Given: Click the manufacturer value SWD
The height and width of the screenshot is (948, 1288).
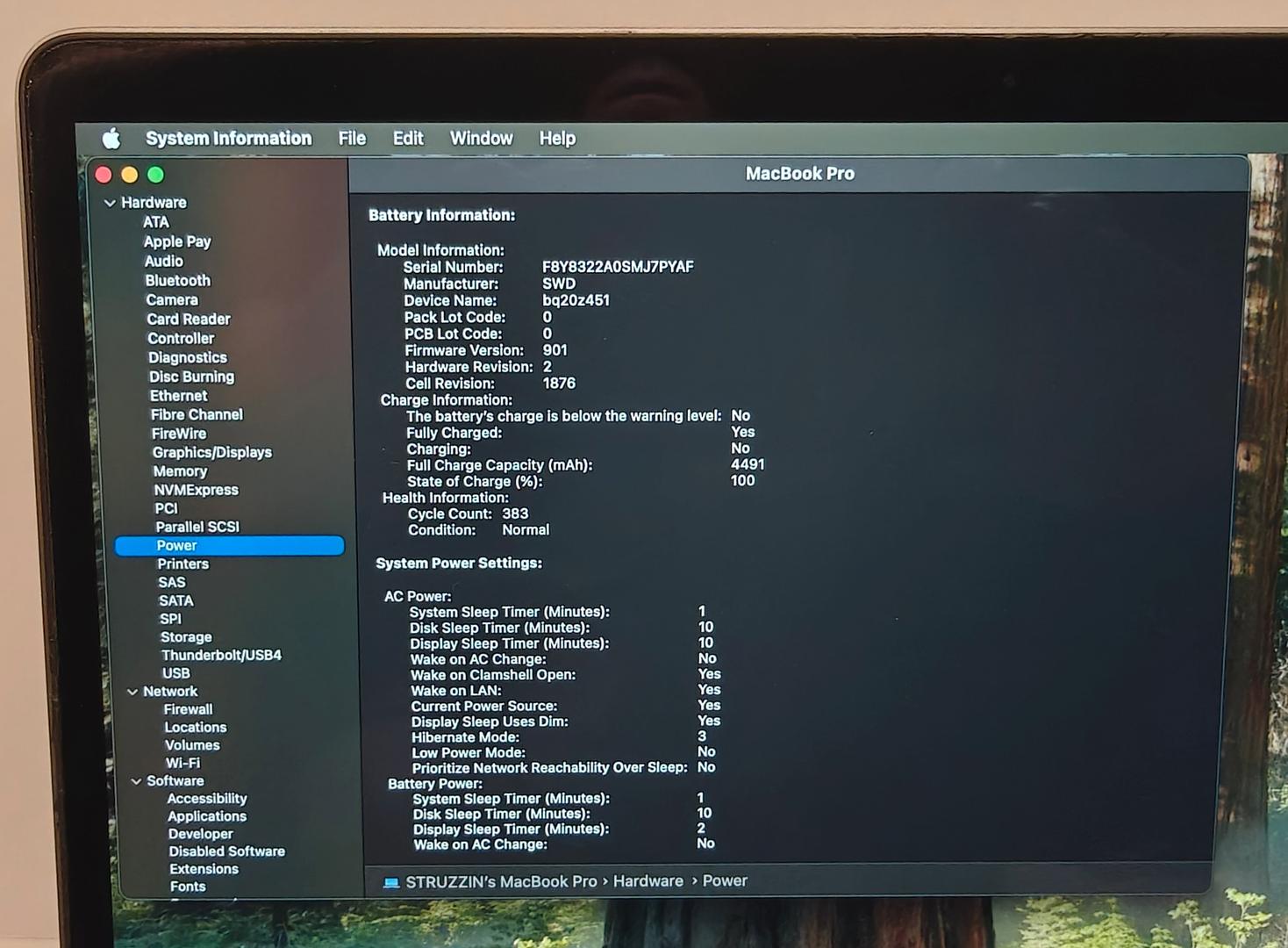Looking at the screenshot, I should coord(559,284).
